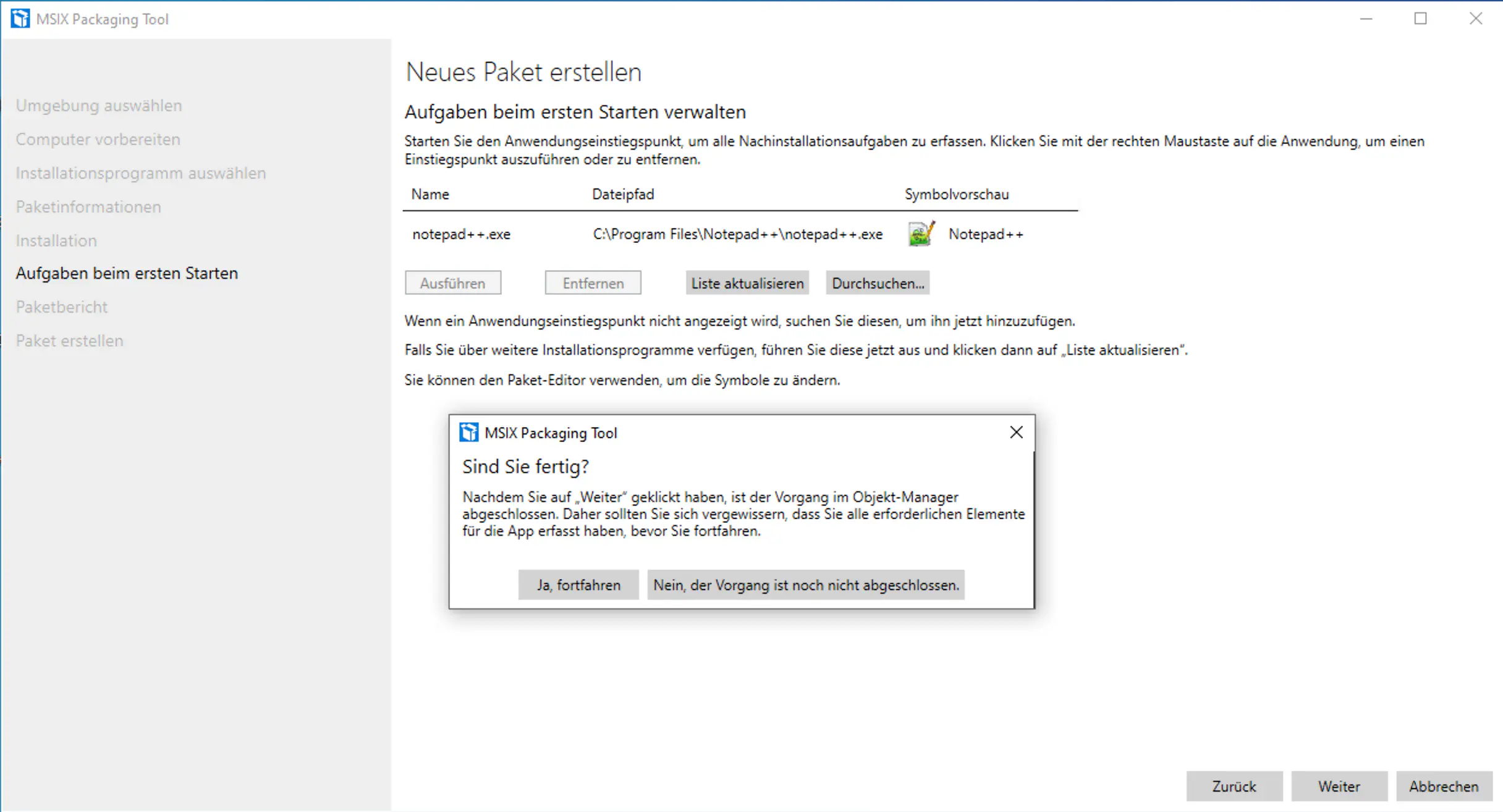Click the Notepad++ icon in Symbolvorschau column
Image resolution: width=1503 pixels, height=812 pixels.
point(920,234)
